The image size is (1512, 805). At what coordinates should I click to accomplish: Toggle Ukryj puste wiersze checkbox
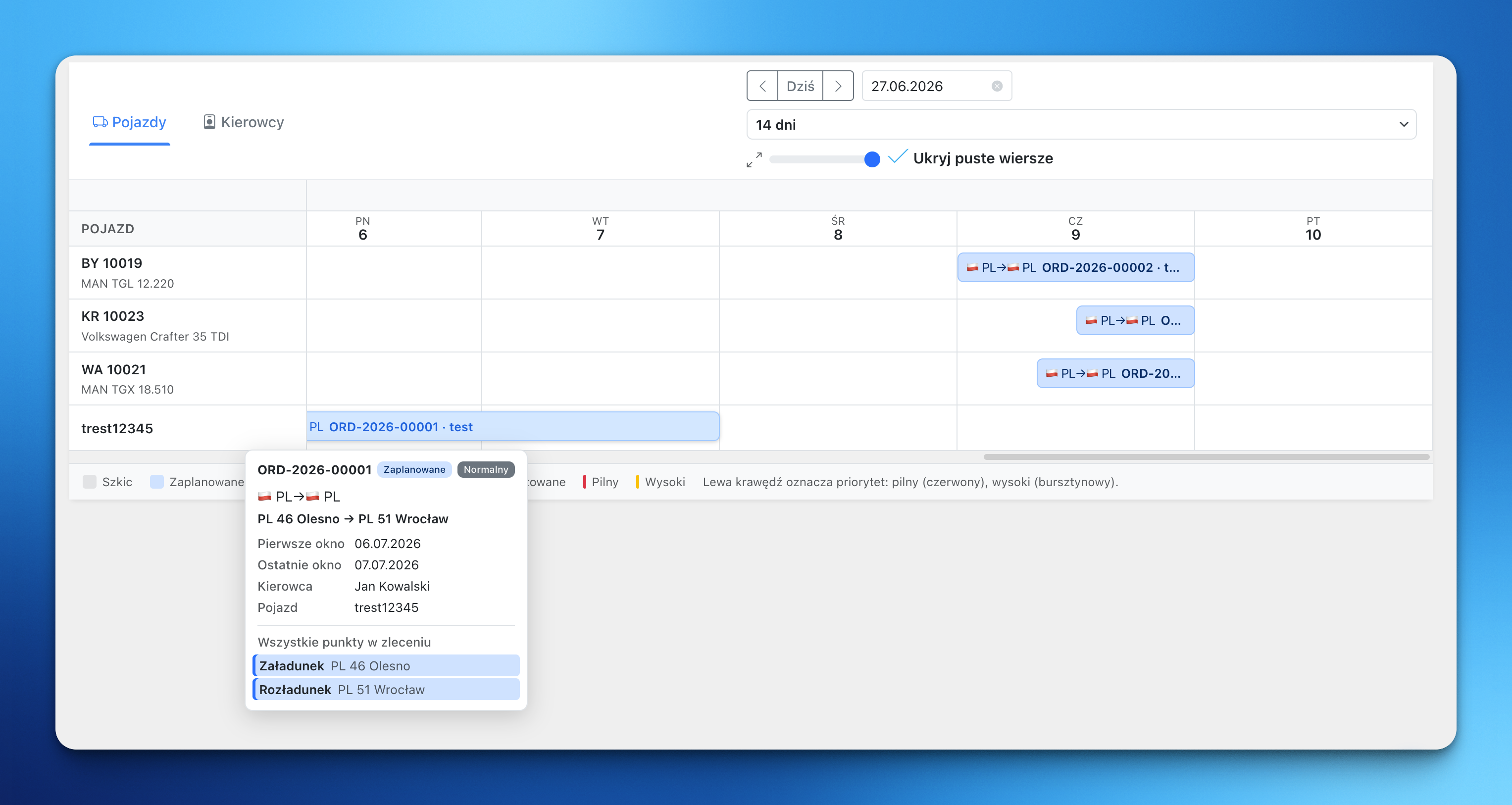pyautogui.click(x=898, y=157)
